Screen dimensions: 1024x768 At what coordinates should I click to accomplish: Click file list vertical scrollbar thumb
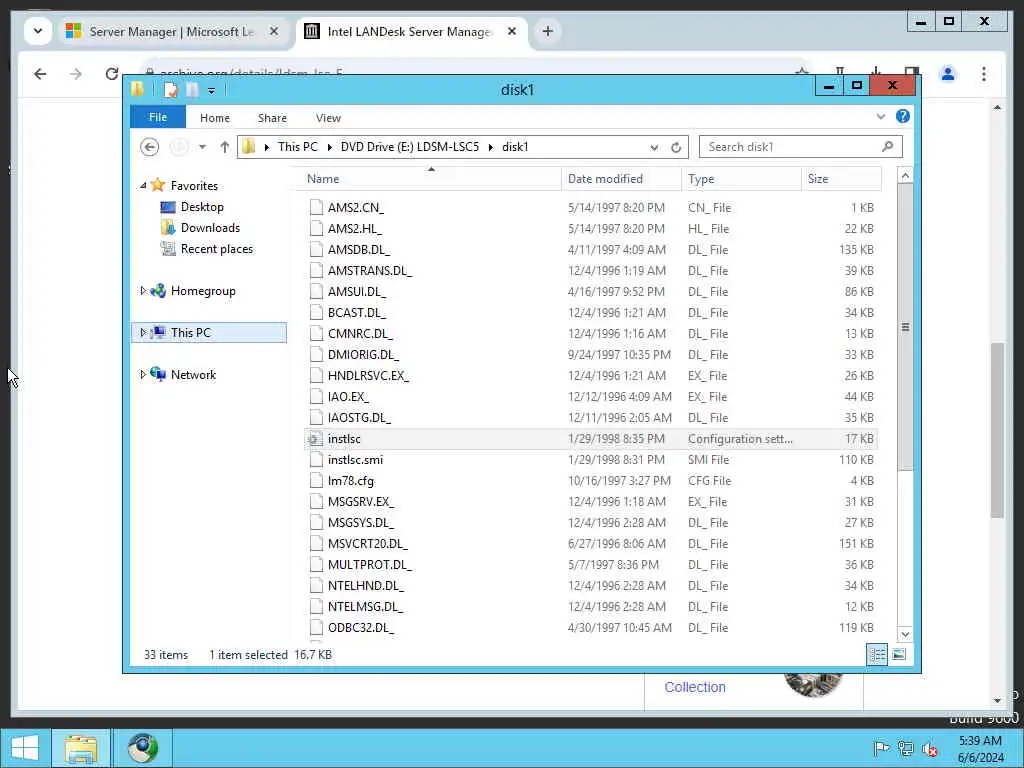click(x=905, y=327)
